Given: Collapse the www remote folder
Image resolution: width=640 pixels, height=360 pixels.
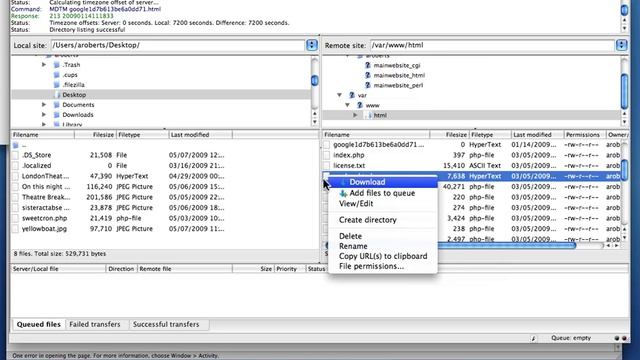Looking at the screenshot, I should pyautogui.click(x=347, y=105).
